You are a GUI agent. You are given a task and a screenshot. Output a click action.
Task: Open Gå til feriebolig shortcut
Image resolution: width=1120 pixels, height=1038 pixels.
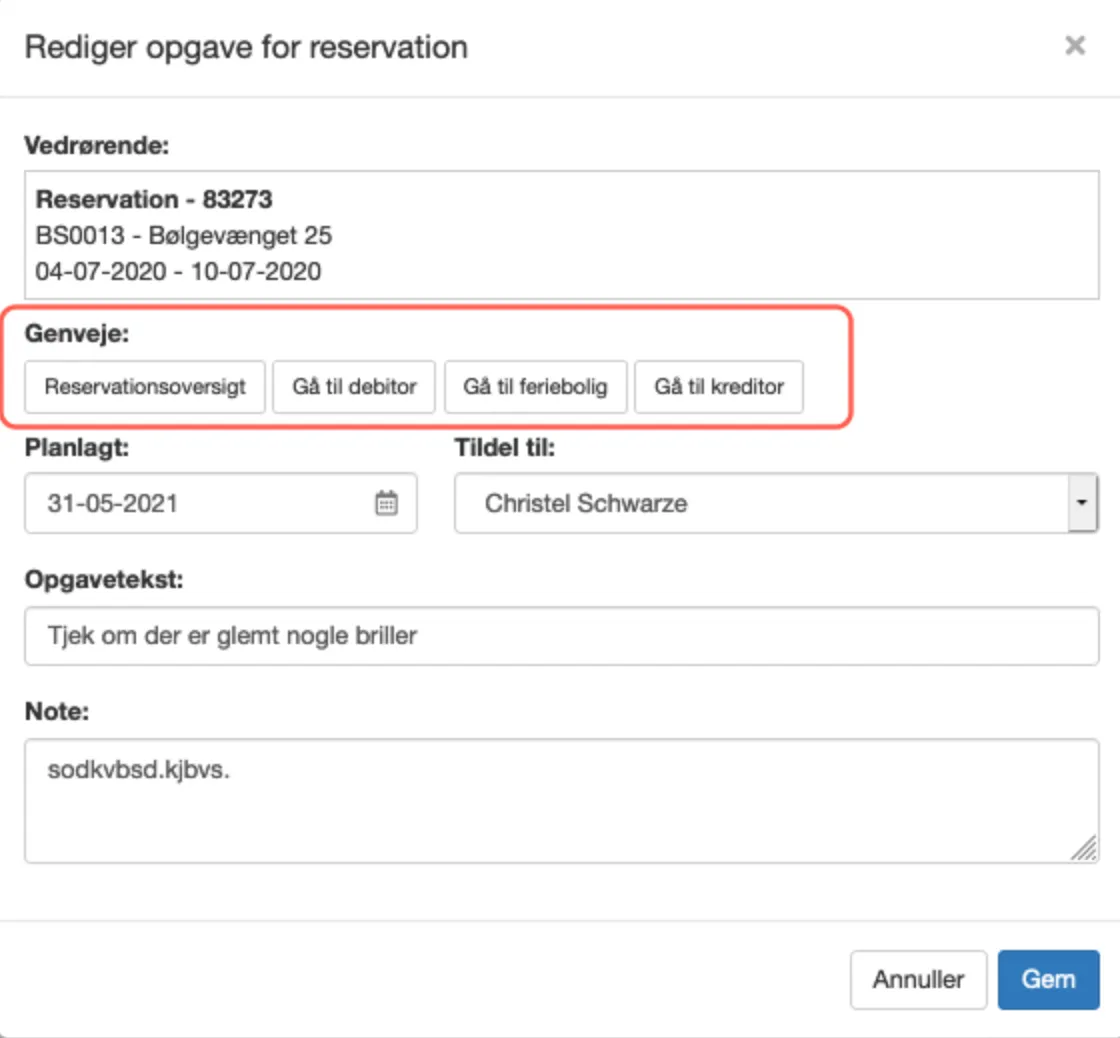(535, 387)
